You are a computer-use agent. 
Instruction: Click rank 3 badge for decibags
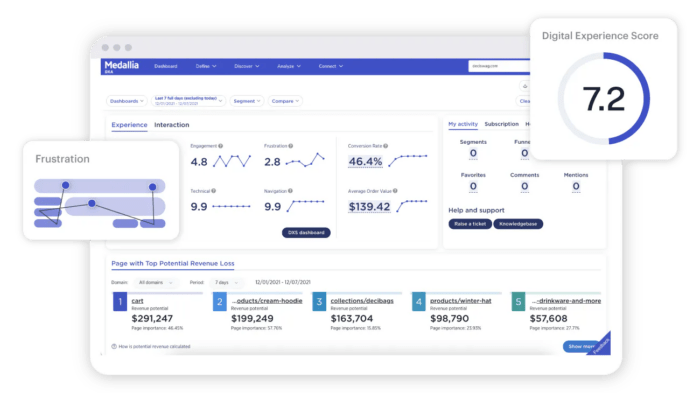pyautogui.click(x=319, y=302)
